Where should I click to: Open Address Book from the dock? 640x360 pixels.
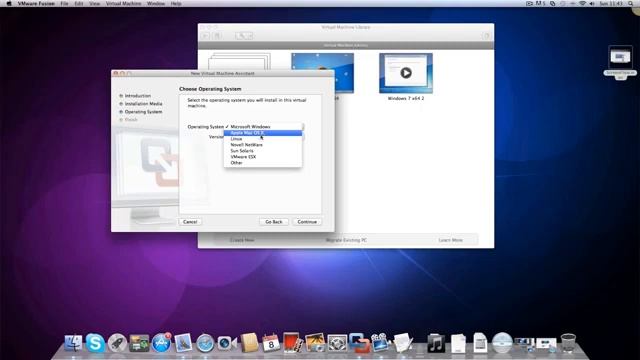[249, 343]
